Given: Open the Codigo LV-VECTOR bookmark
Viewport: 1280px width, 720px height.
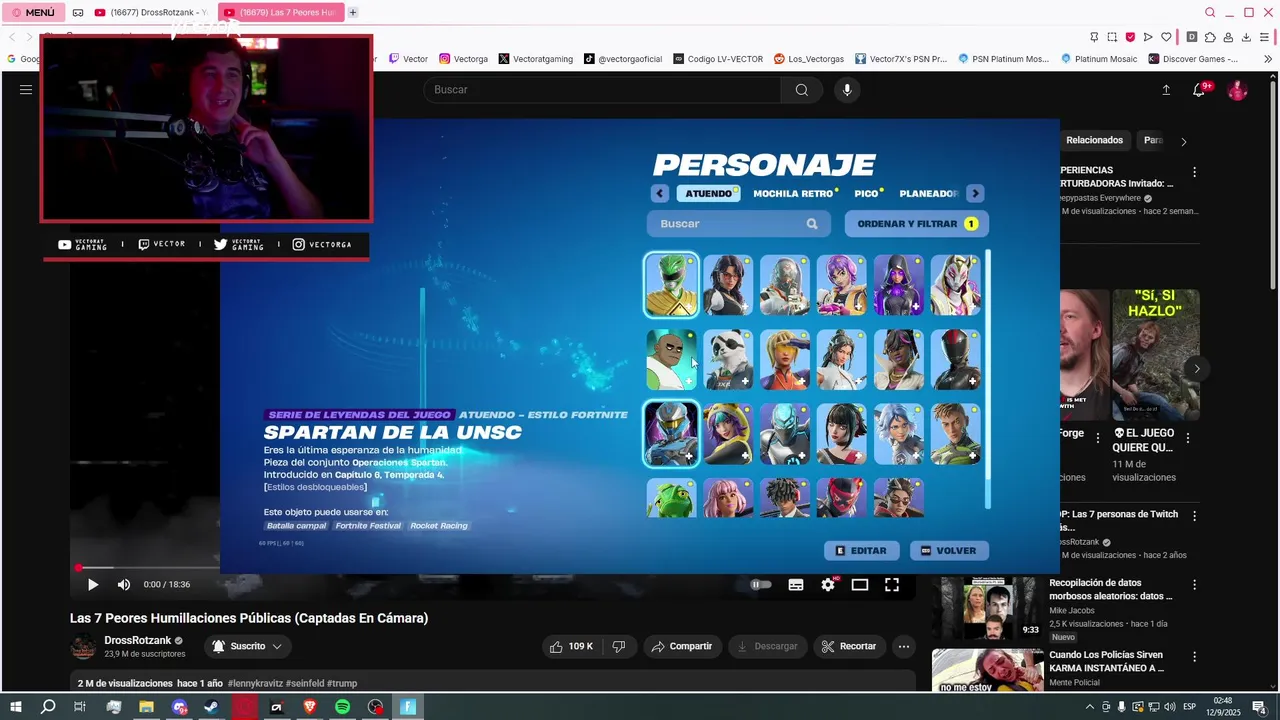Looking at the screenshot, I should tap(718, 59).
